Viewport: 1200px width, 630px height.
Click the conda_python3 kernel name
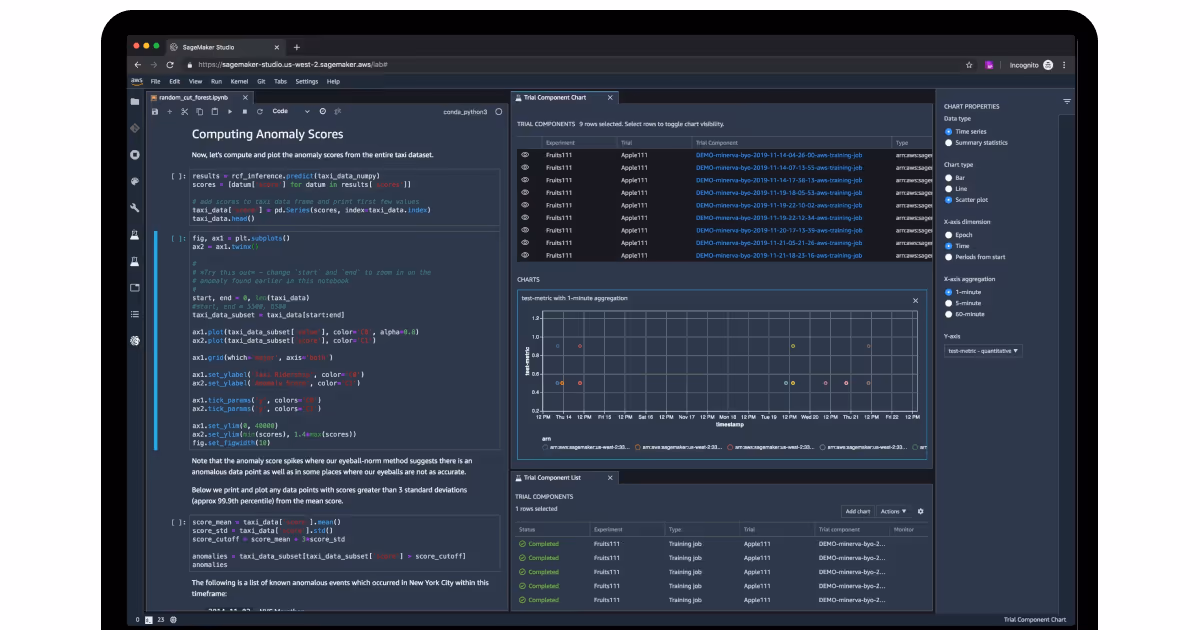[x=465, y=112]
